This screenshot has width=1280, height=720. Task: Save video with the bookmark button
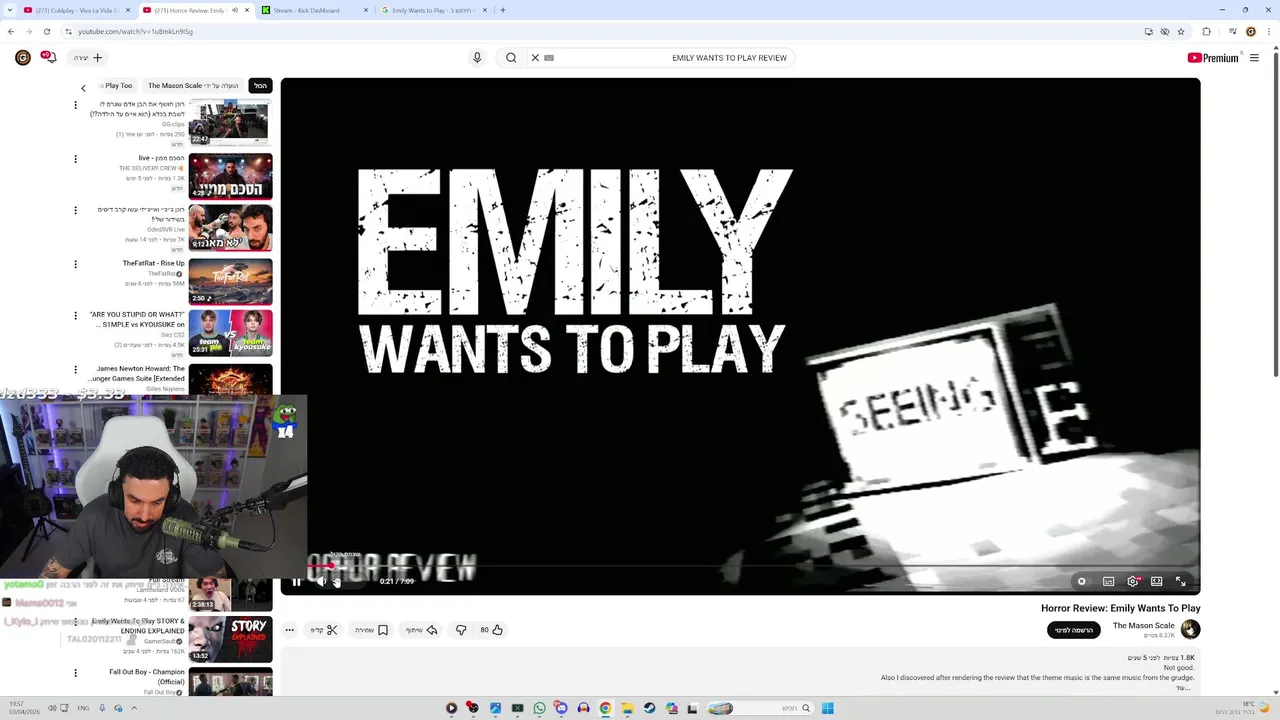[372, 630]
